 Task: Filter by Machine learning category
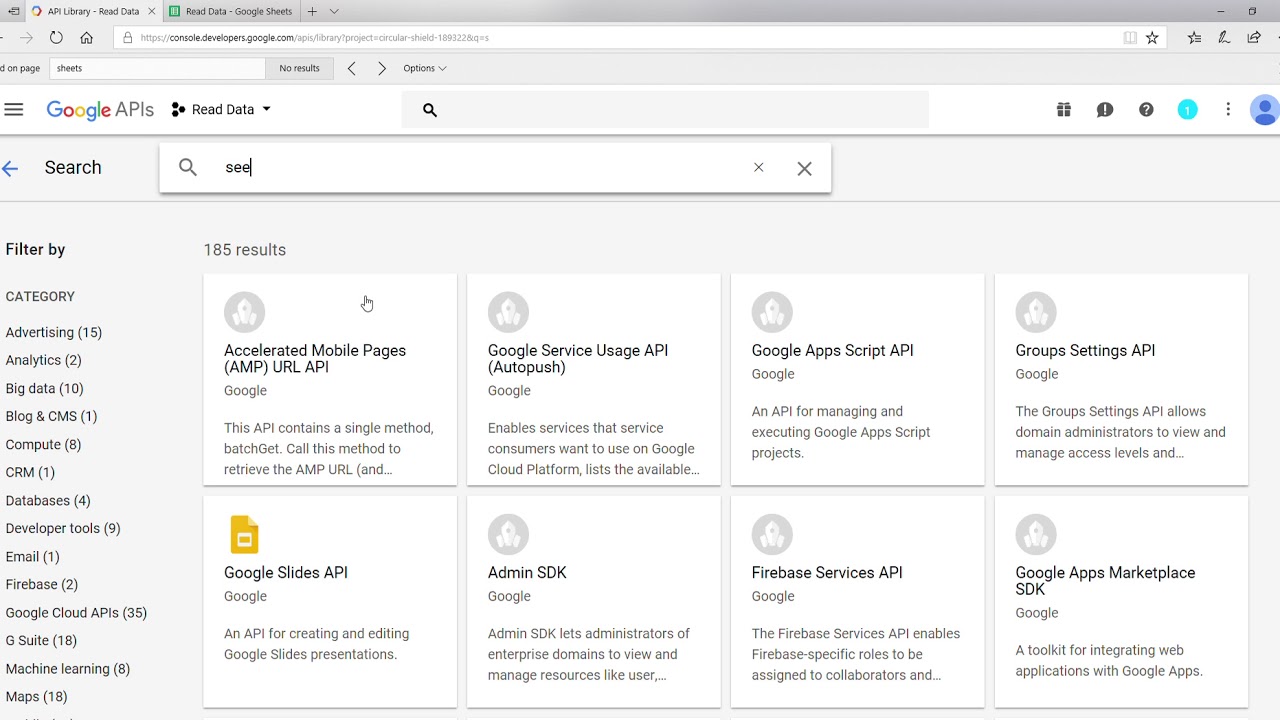68,668
